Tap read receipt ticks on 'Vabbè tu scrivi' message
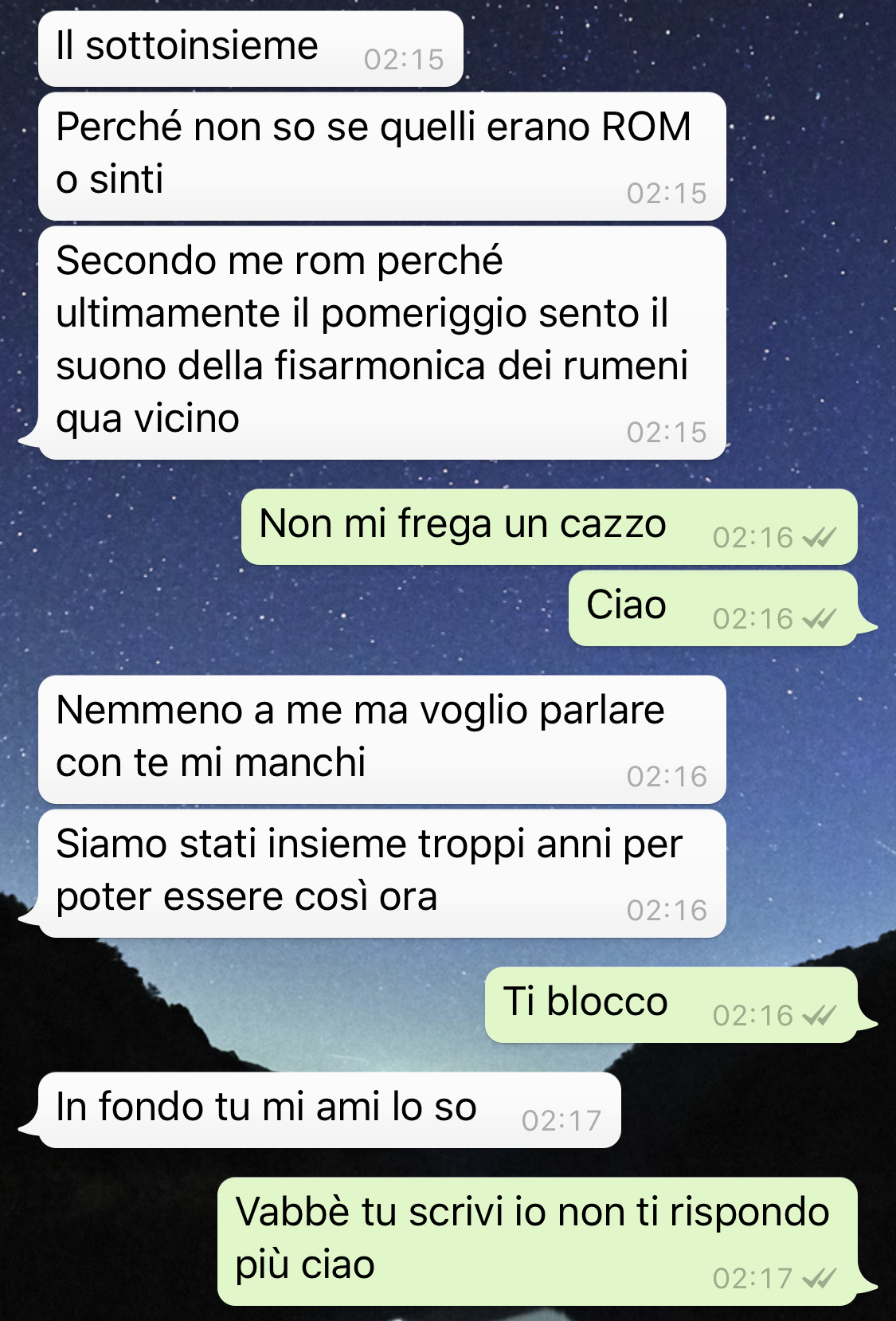The height and width of the screenshot is (1321, 896). pyautogui.click(x=820, y=1279)
